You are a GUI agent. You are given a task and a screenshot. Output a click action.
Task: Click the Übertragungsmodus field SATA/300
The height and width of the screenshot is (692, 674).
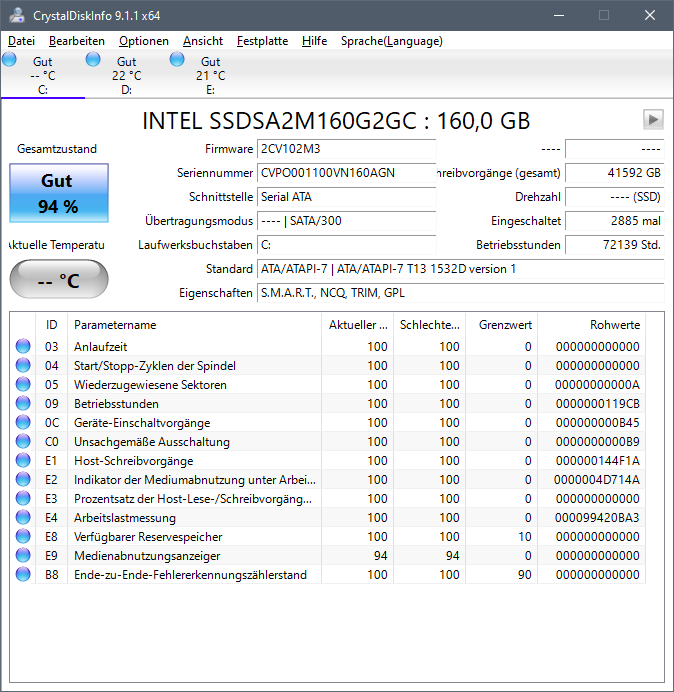click(x=346, y=221)
